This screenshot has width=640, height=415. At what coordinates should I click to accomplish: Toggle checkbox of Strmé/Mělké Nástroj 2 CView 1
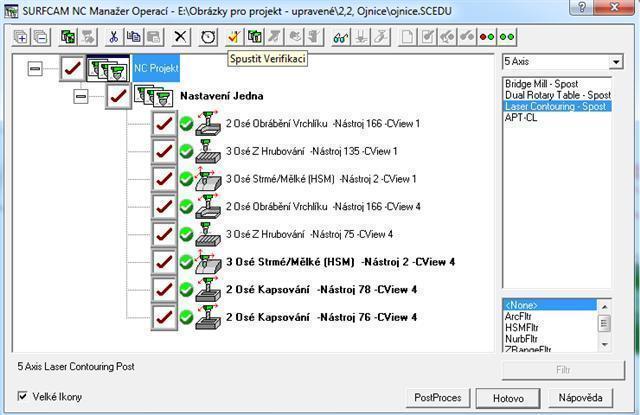pos(164,179)
